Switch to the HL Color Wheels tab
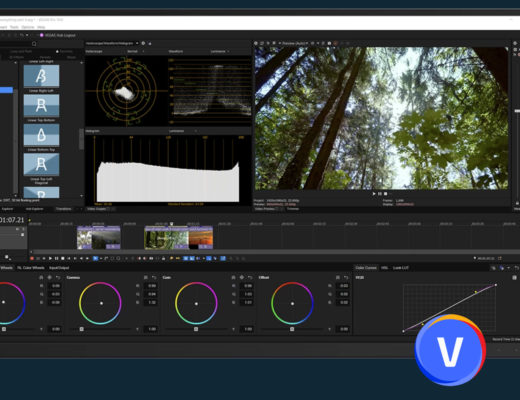The width and height of the screenshot is (520, 400). point(31,268)
